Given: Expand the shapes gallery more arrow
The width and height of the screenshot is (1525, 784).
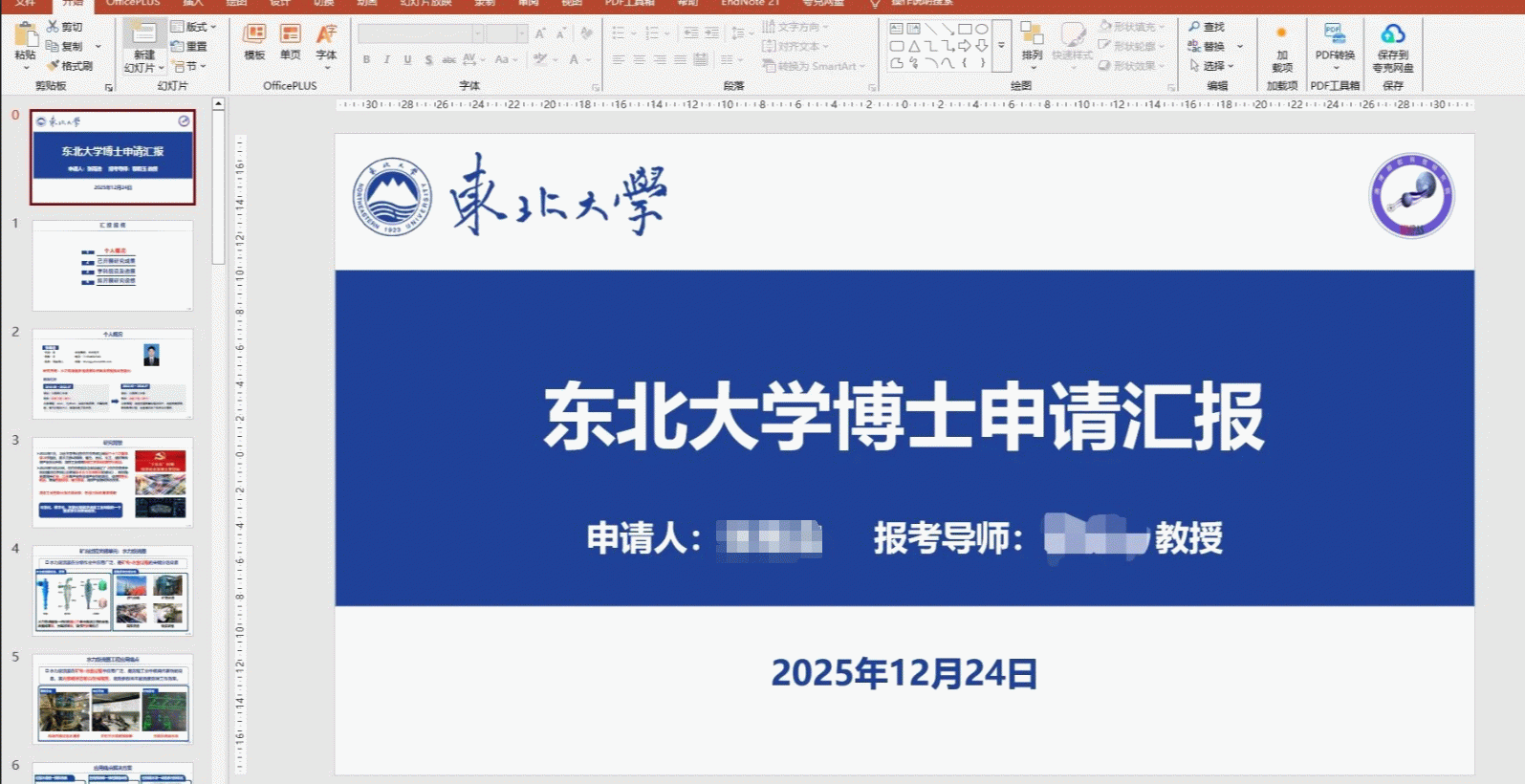Looking at the screenshot, I should 1001,46.
